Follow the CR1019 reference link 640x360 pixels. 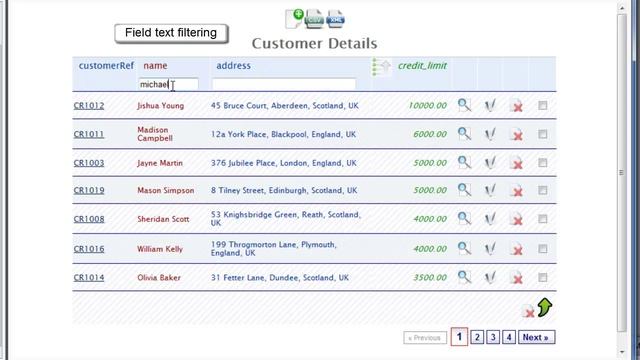(x=89, y=190)
